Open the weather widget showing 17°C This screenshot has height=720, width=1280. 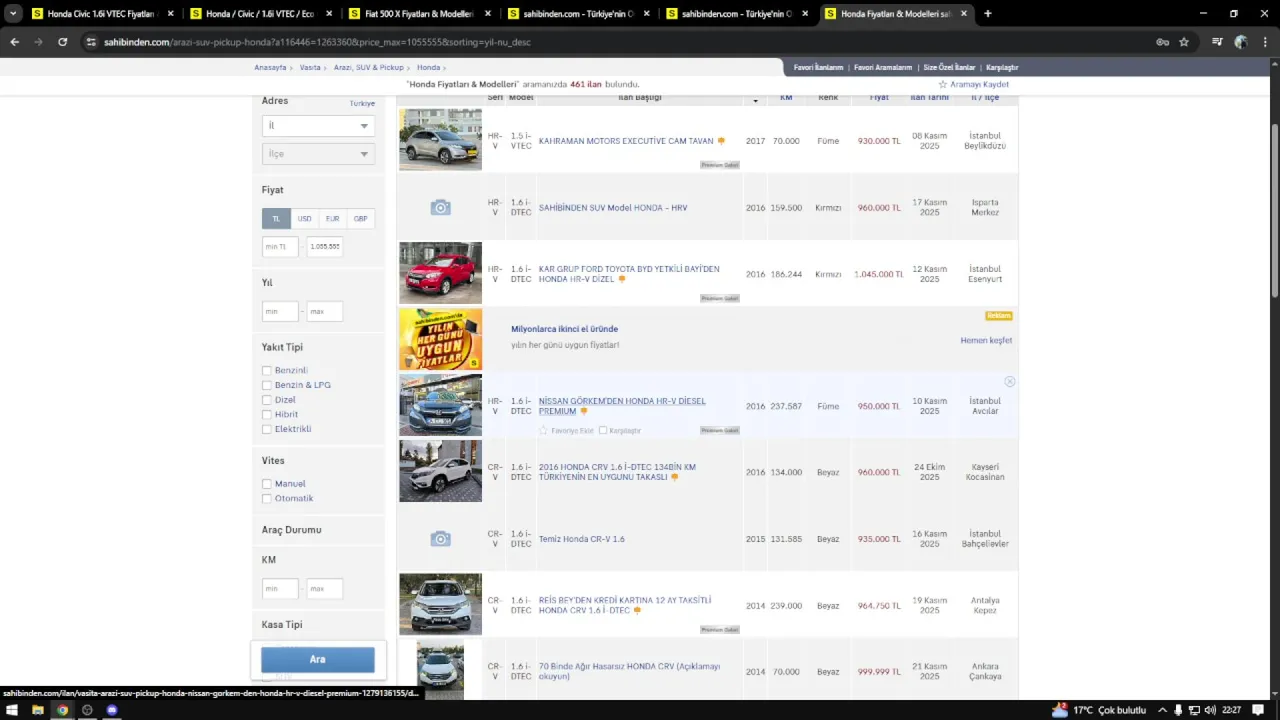point(1098,710)
